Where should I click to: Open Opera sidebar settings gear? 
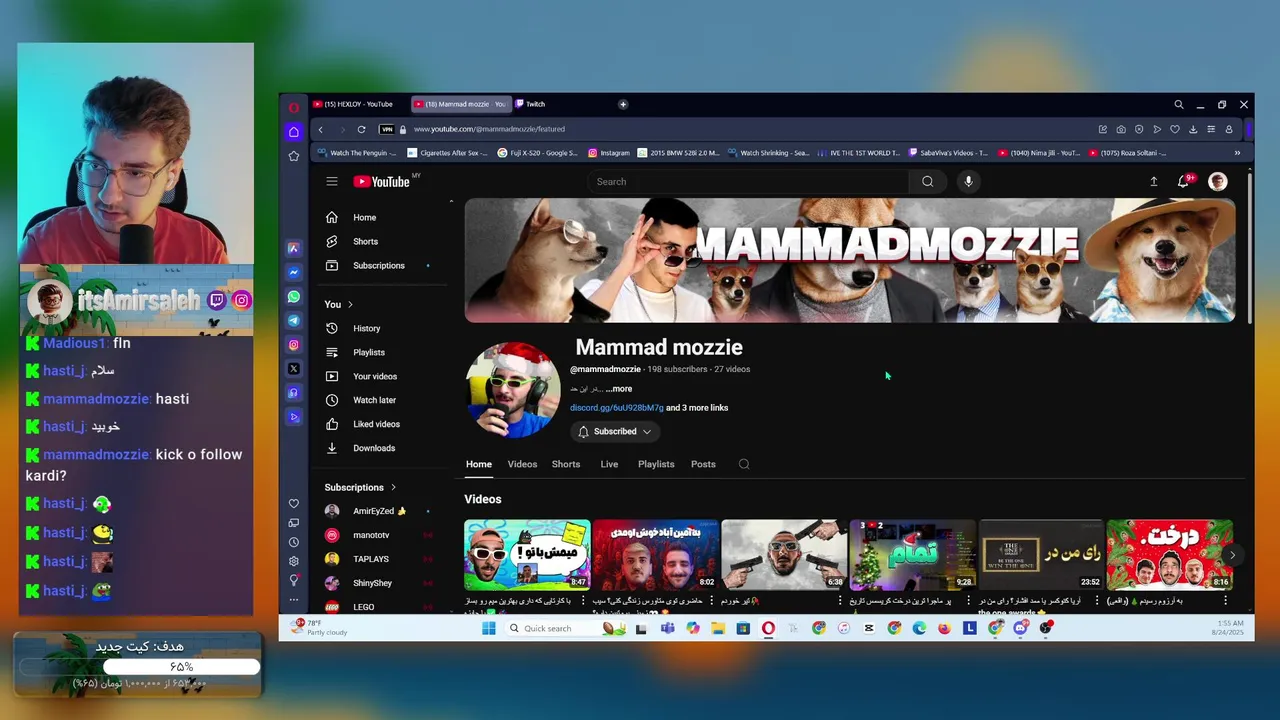pos(294,561)
